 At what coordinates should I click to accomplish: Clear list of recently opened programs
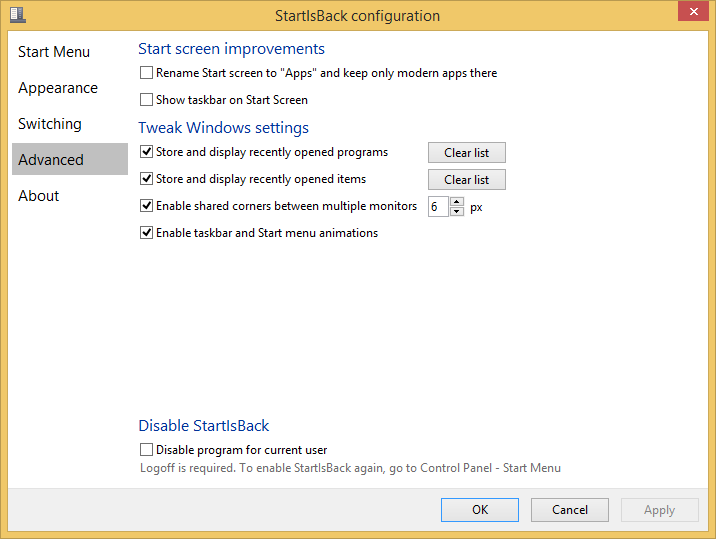(x=467, y=153)
